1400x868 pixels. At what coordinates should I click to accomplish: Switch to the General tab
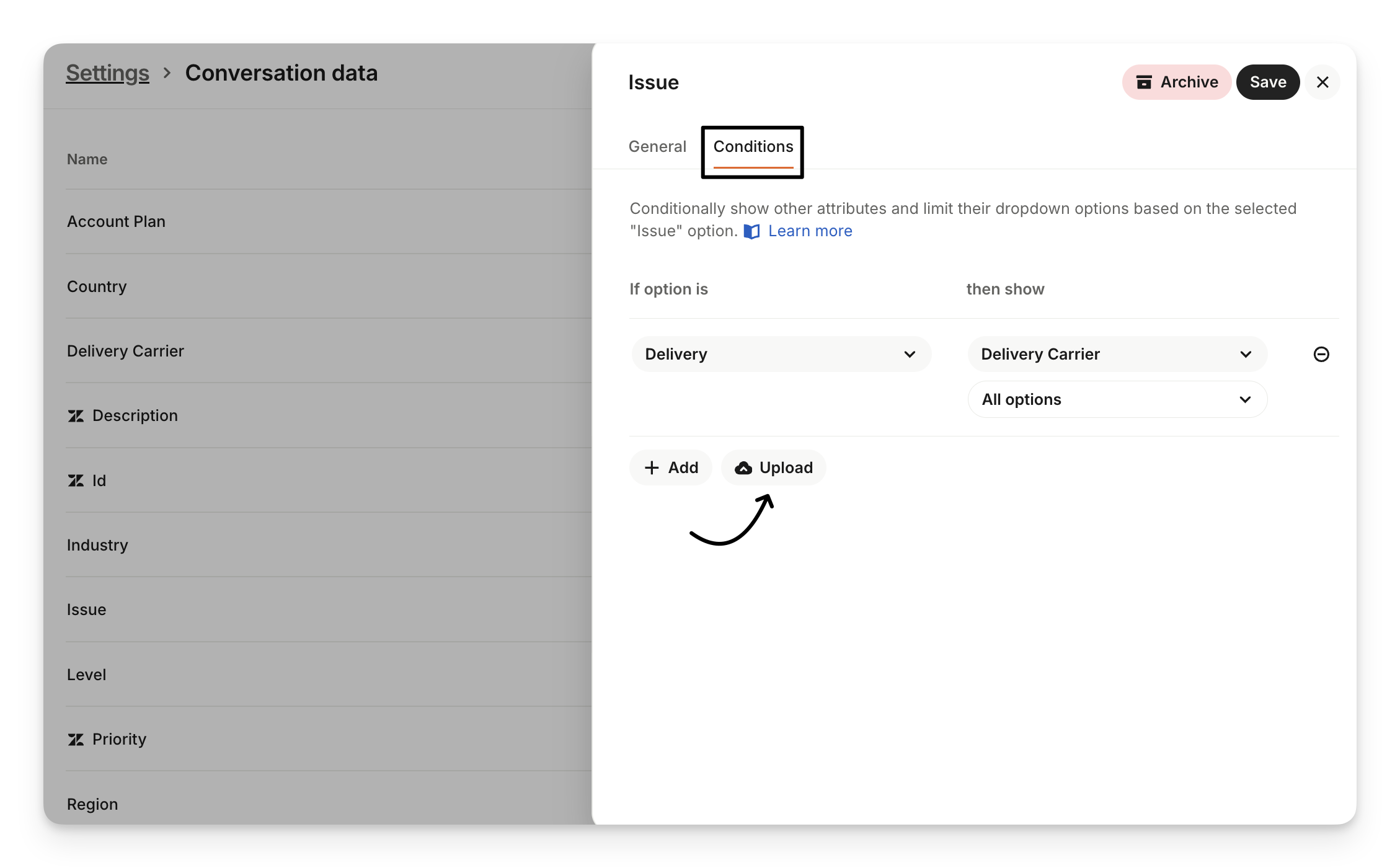point(657,147)
